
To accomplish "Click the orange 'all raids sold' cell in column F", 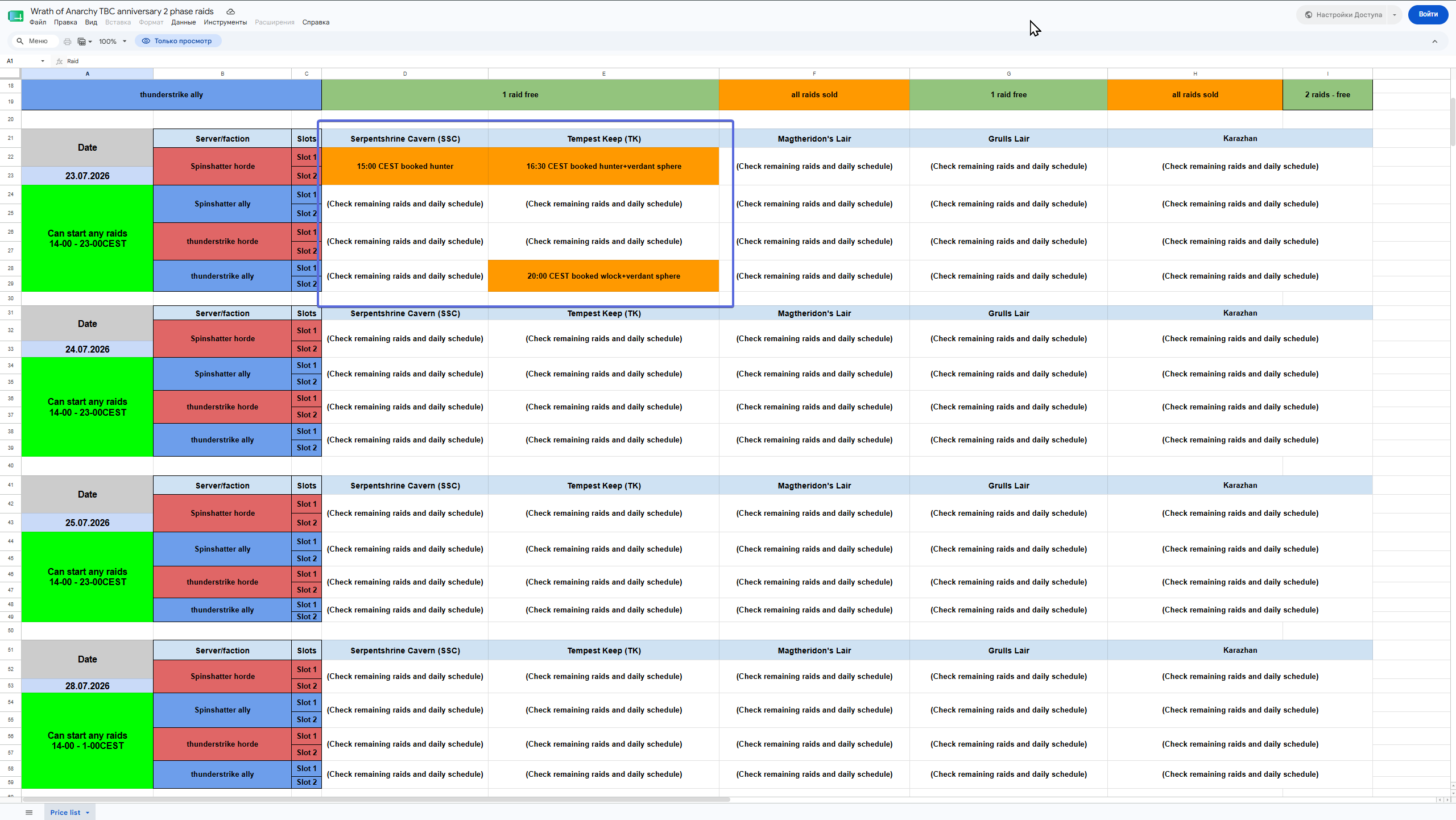I will (814, 95).
